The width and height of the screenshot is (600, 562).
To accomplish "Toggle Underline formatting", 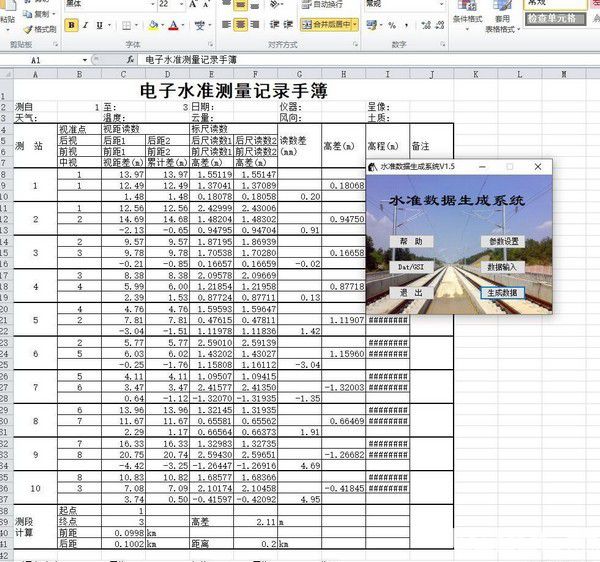I will click(x=99, y=25).
